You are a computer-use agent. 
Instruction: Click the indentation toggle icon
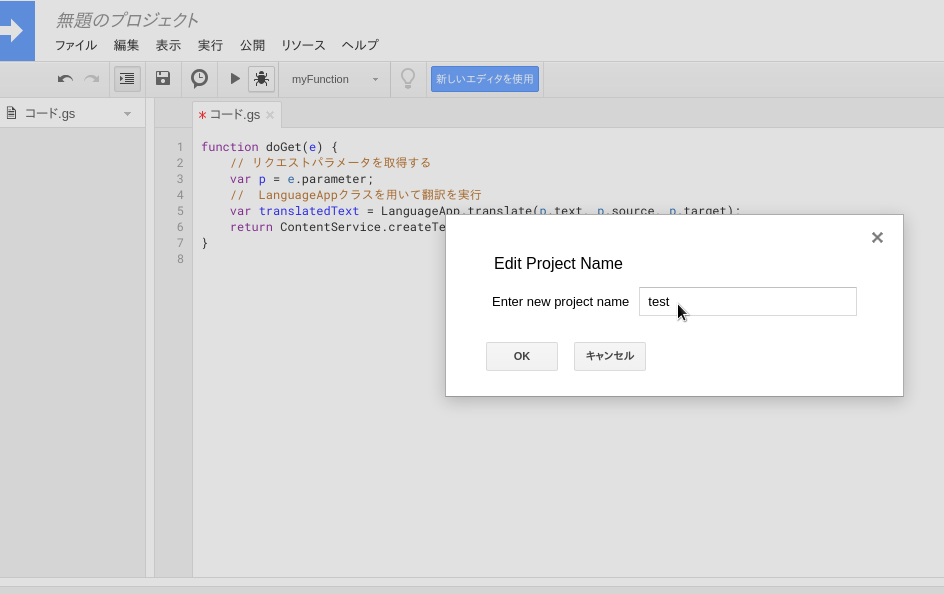(x=127, y=78)
